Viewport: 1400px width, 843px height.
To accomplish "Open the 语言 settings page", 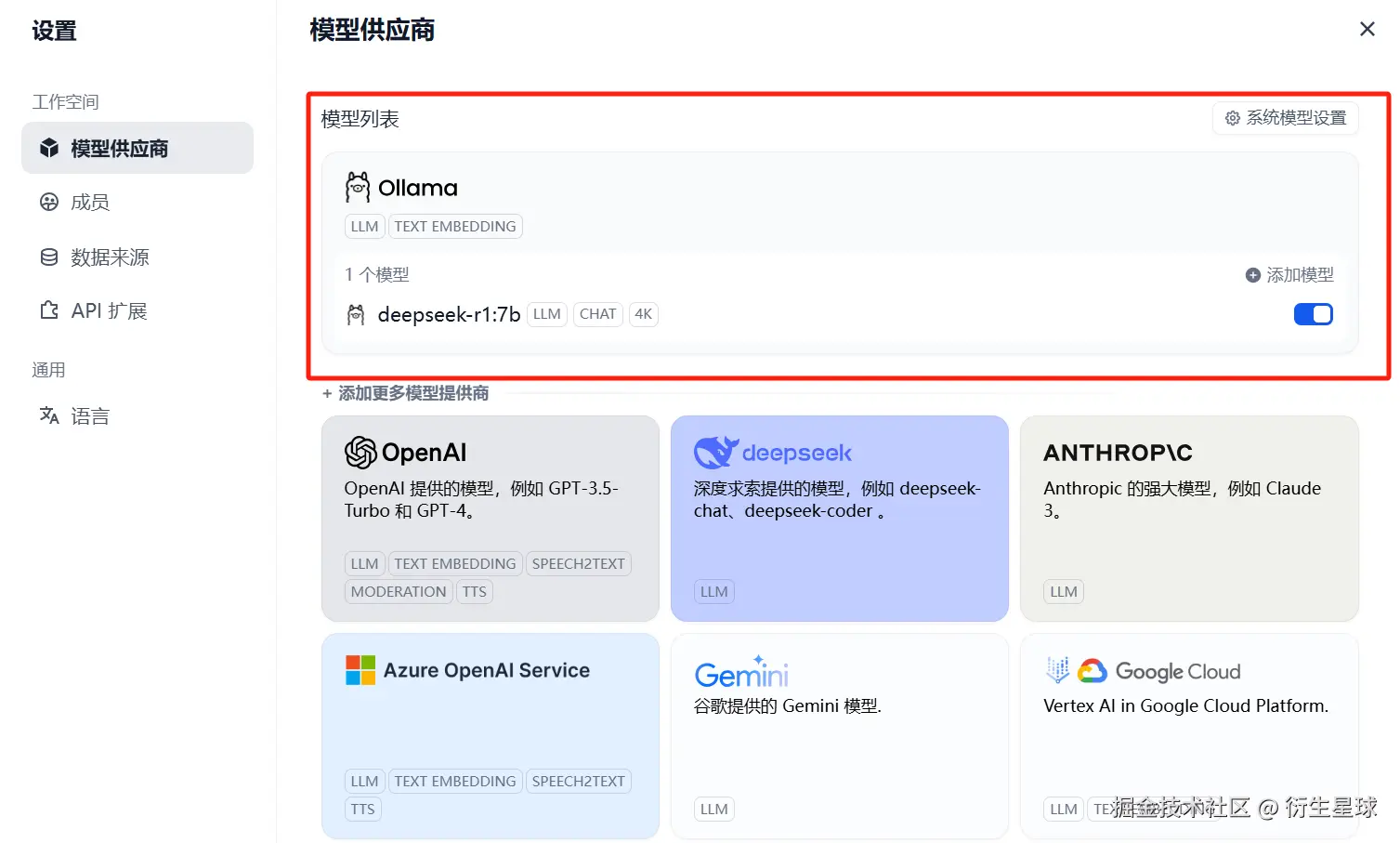I will click(89, 415).
